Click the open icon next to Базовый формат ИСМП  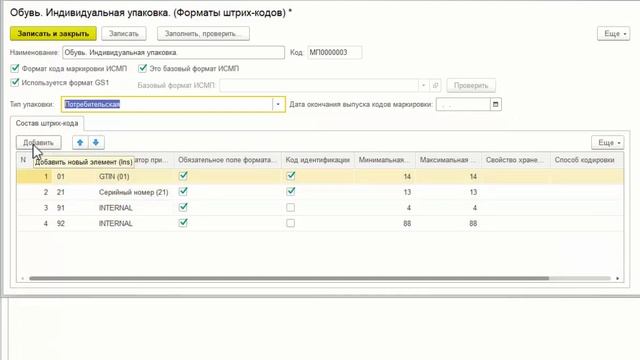point(435,85)
